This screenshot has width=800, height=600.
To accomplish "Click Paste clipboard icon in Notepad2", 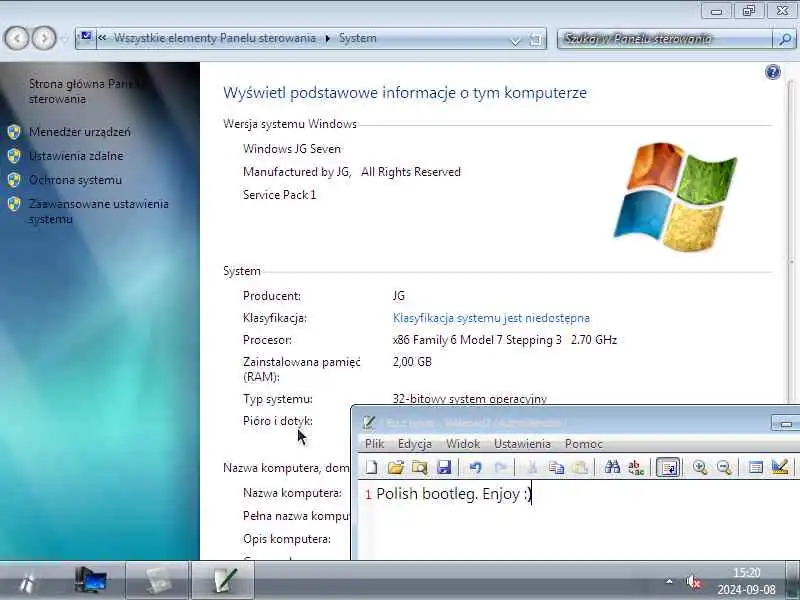I will click(x=580, y=467).
